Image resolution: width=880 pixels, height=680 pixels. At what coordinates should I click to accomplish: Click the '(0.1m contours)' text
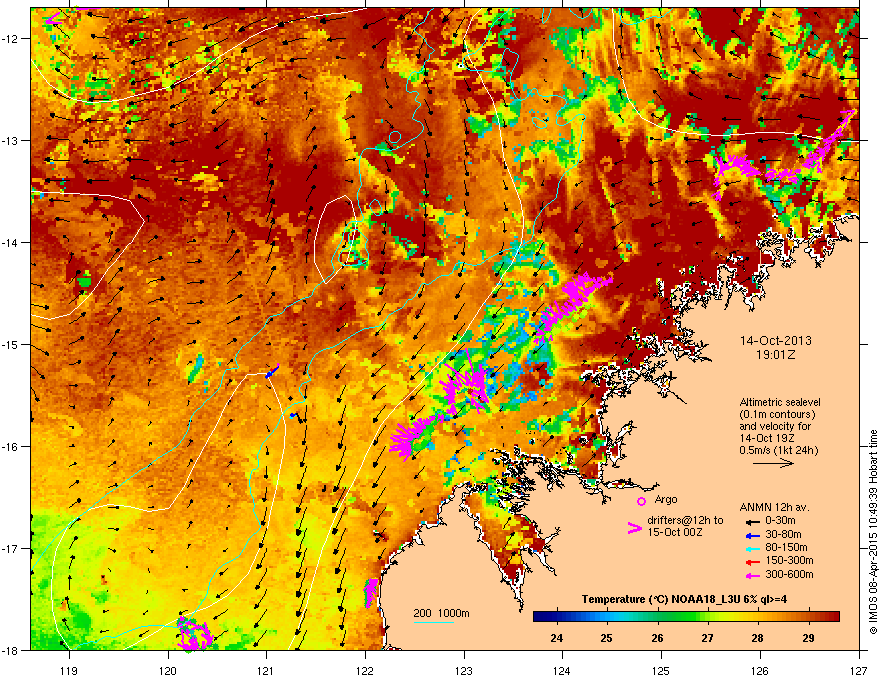(x=777, y=414)
